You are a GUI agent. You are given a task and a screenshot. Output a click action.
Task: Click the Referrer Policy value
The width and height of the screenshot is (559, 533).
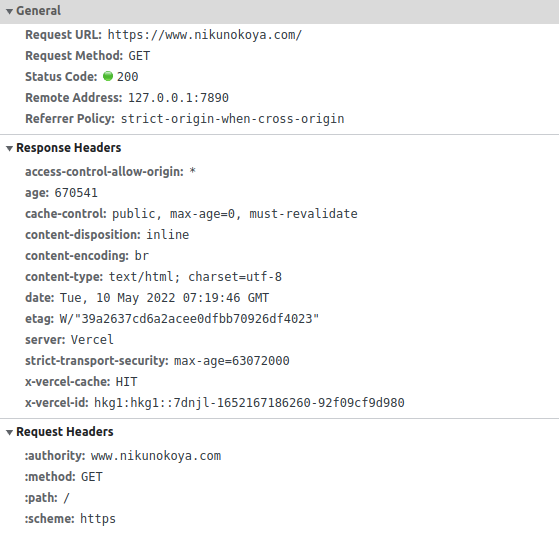[x=232, y=119]
